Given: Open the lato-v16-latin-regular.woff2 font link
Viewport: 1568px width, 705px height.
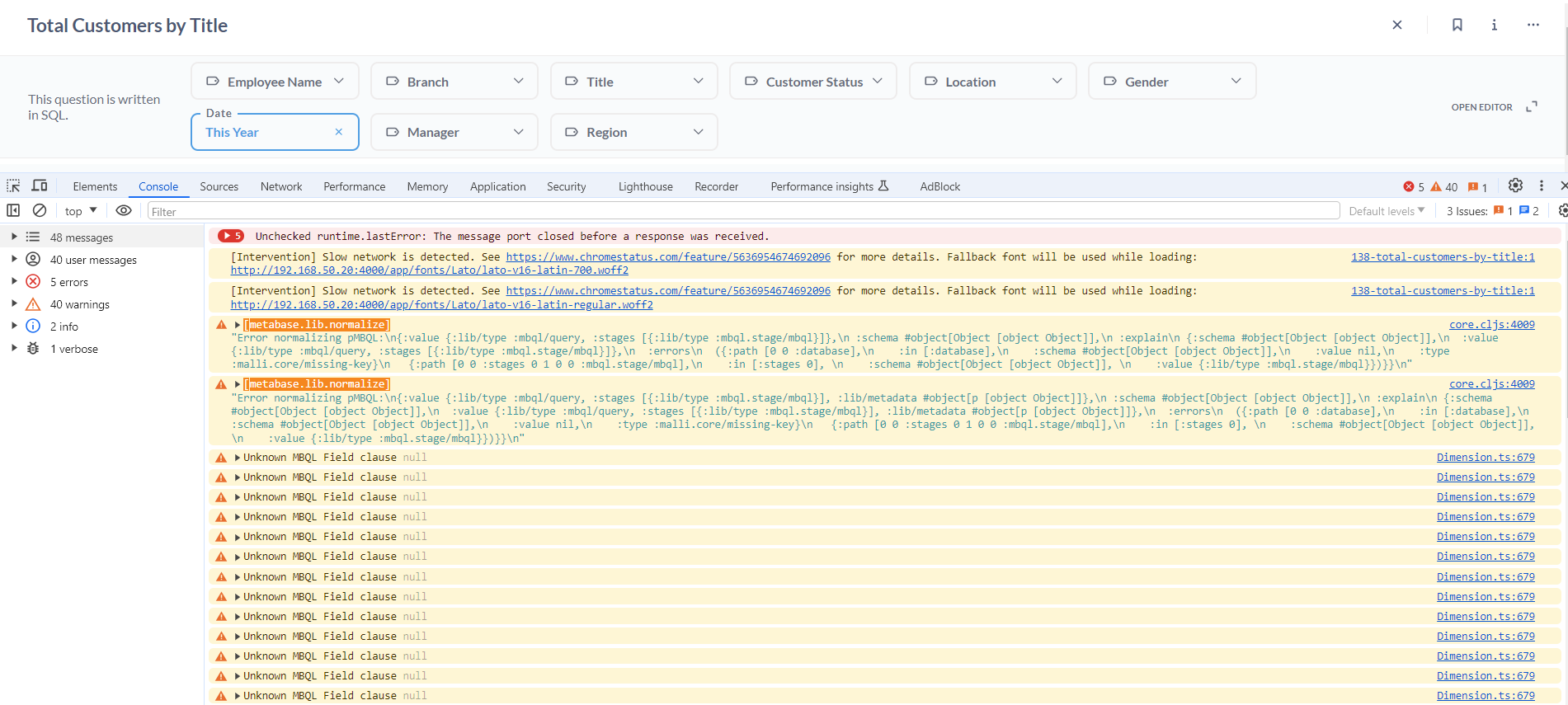Looking at the screenshot, I should click(x=441, y=305).
